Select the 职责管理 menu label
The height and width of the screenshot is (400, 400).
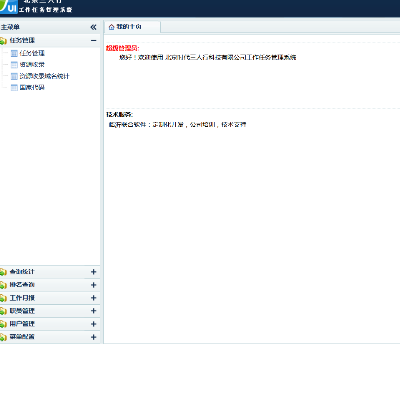click(22, 311)
